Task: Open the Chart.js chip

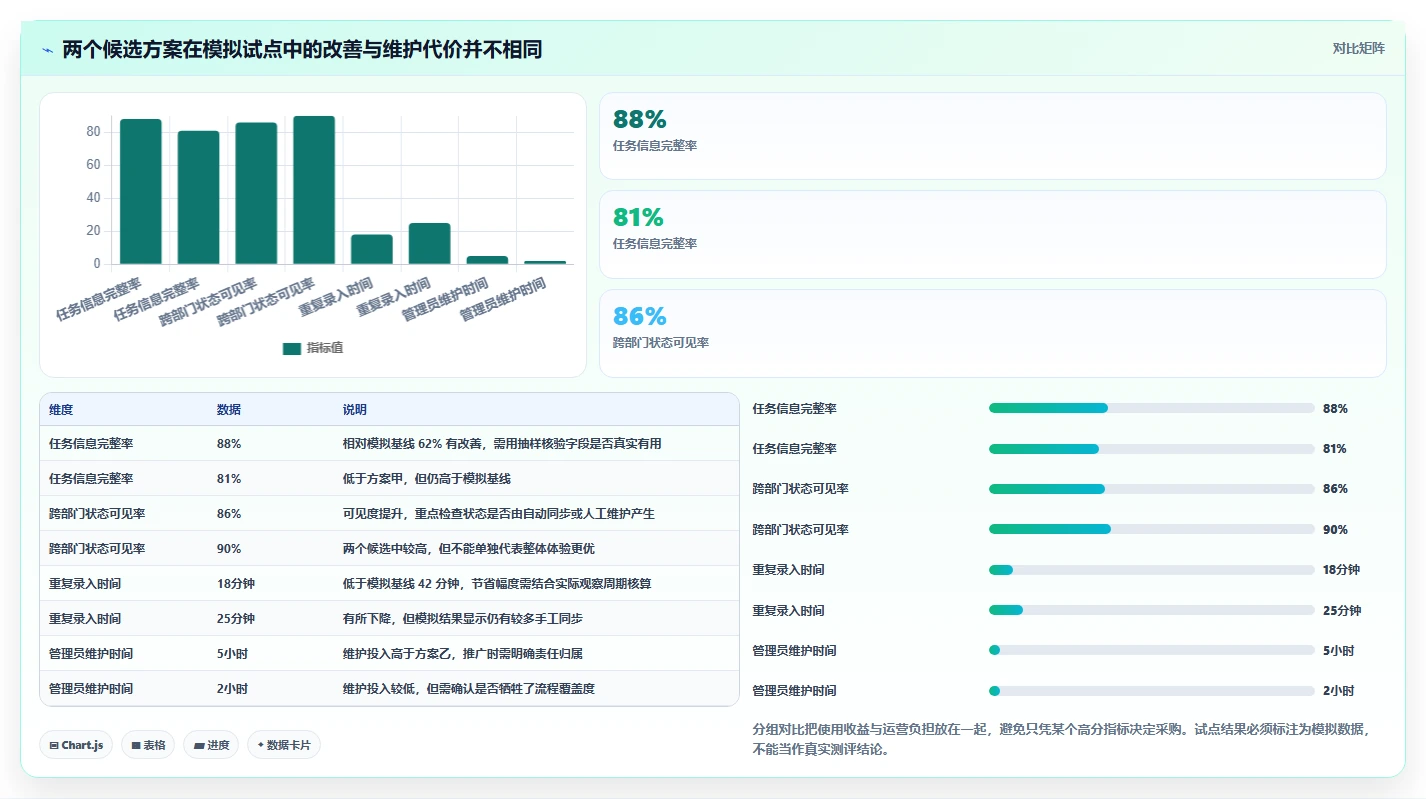Action: pos(76,745)
